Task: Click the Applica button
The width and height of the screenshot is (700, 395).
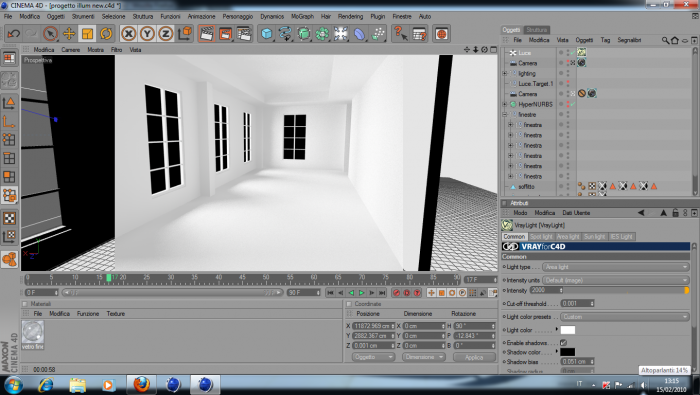Action: (x=474, y=357)
